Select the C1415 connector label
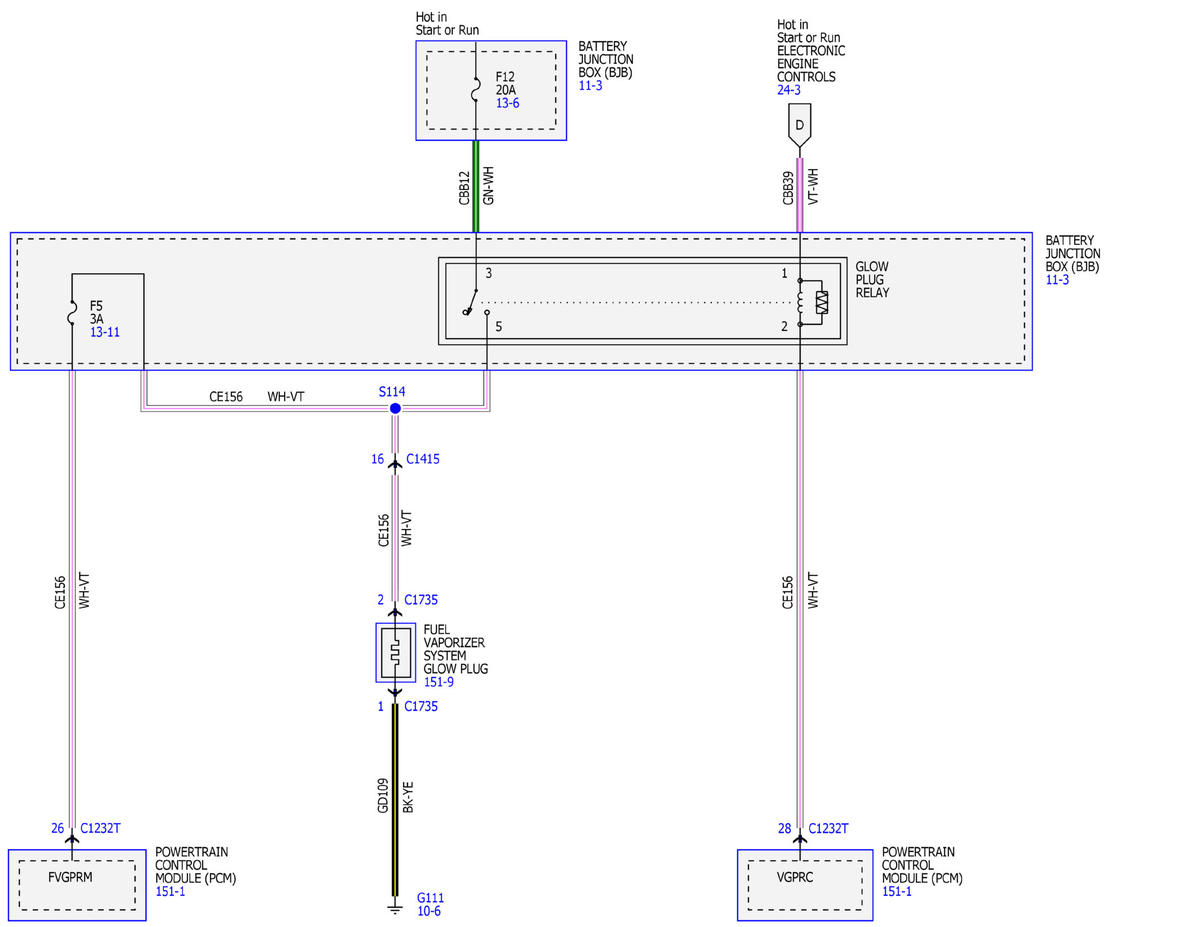This screenshot has height=927, width=1200. [422, 460]
